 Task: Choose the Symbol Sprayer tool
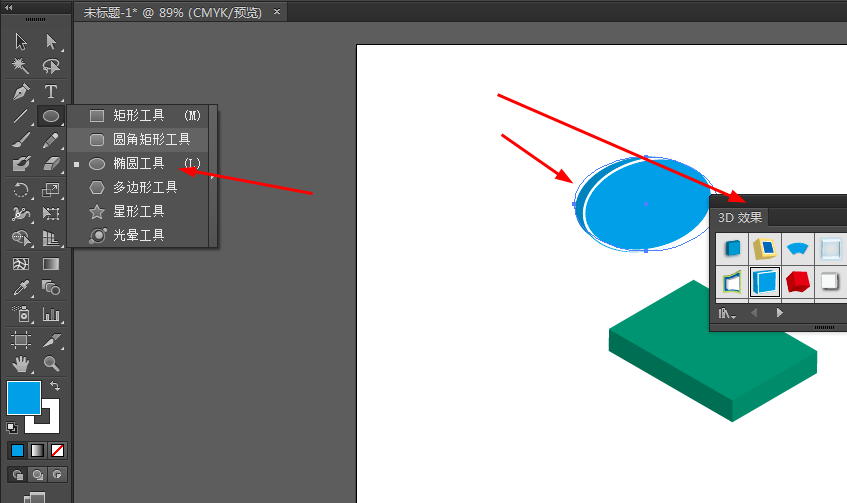click(21, 313)
